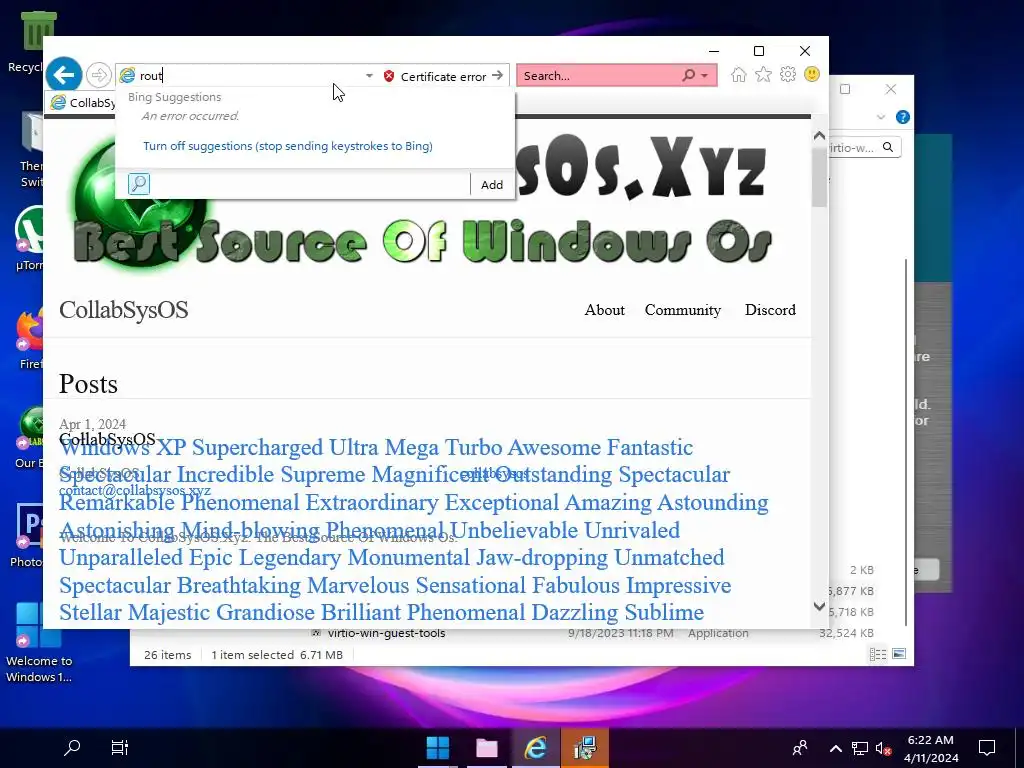Click the installer taskbar icon

[x=584, y=748]
